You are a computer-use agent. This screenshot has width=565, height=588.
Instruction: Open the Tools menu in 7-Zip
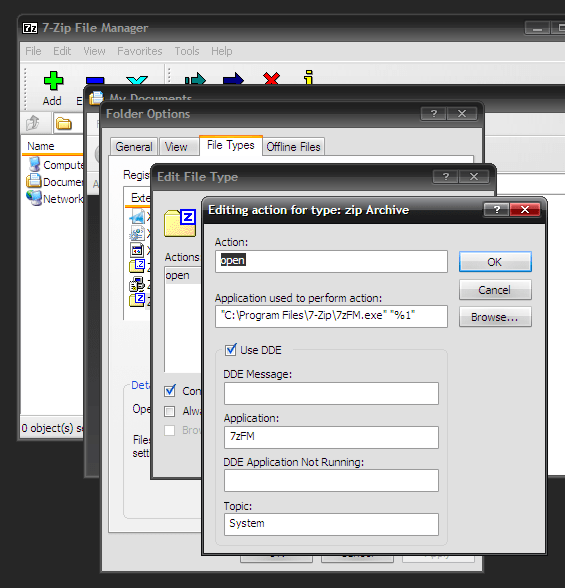[x=187, y=51]
